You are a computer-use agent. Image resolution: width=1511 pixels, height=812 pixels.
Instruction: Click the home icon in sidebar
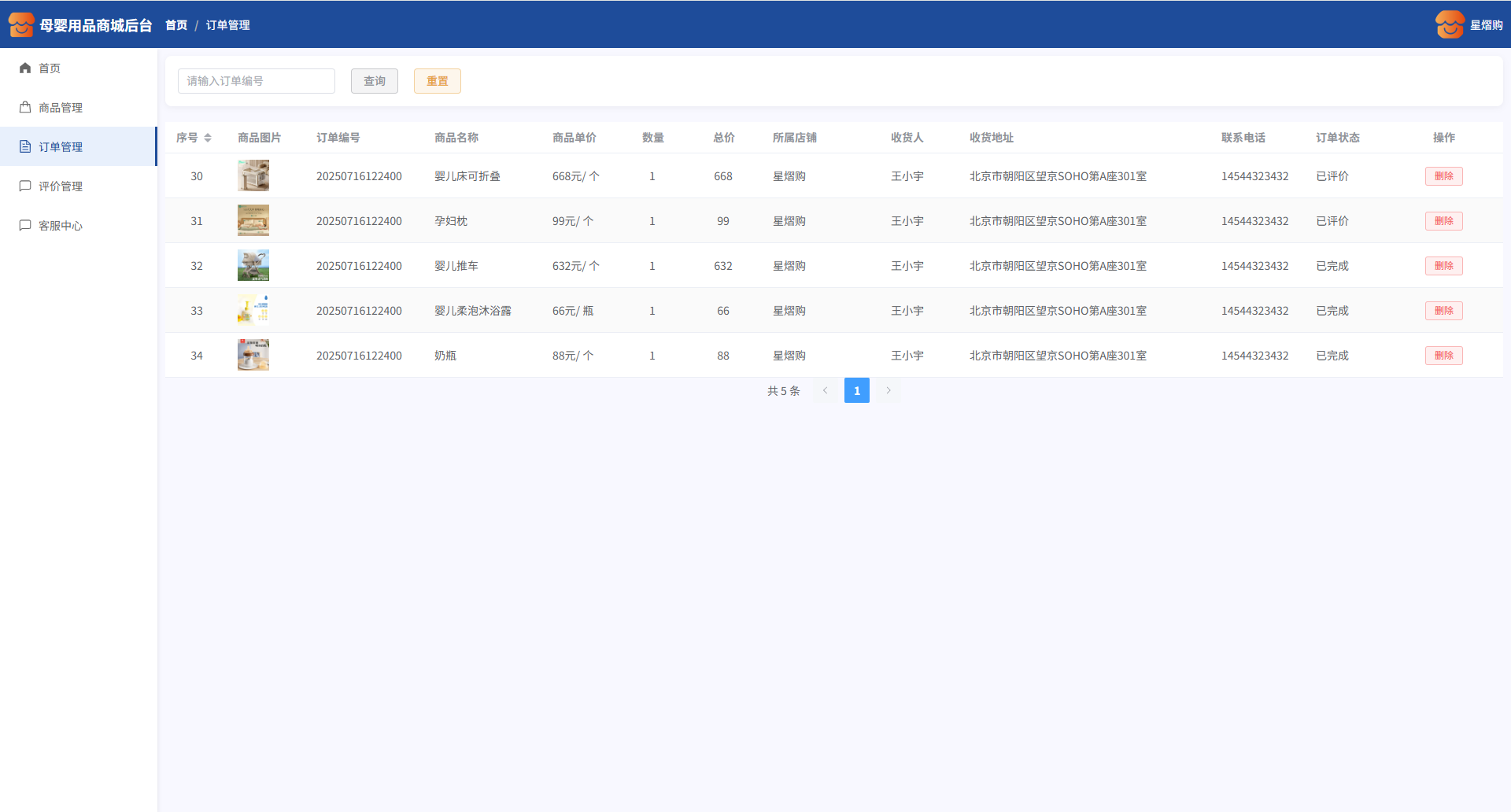(25, 68)
